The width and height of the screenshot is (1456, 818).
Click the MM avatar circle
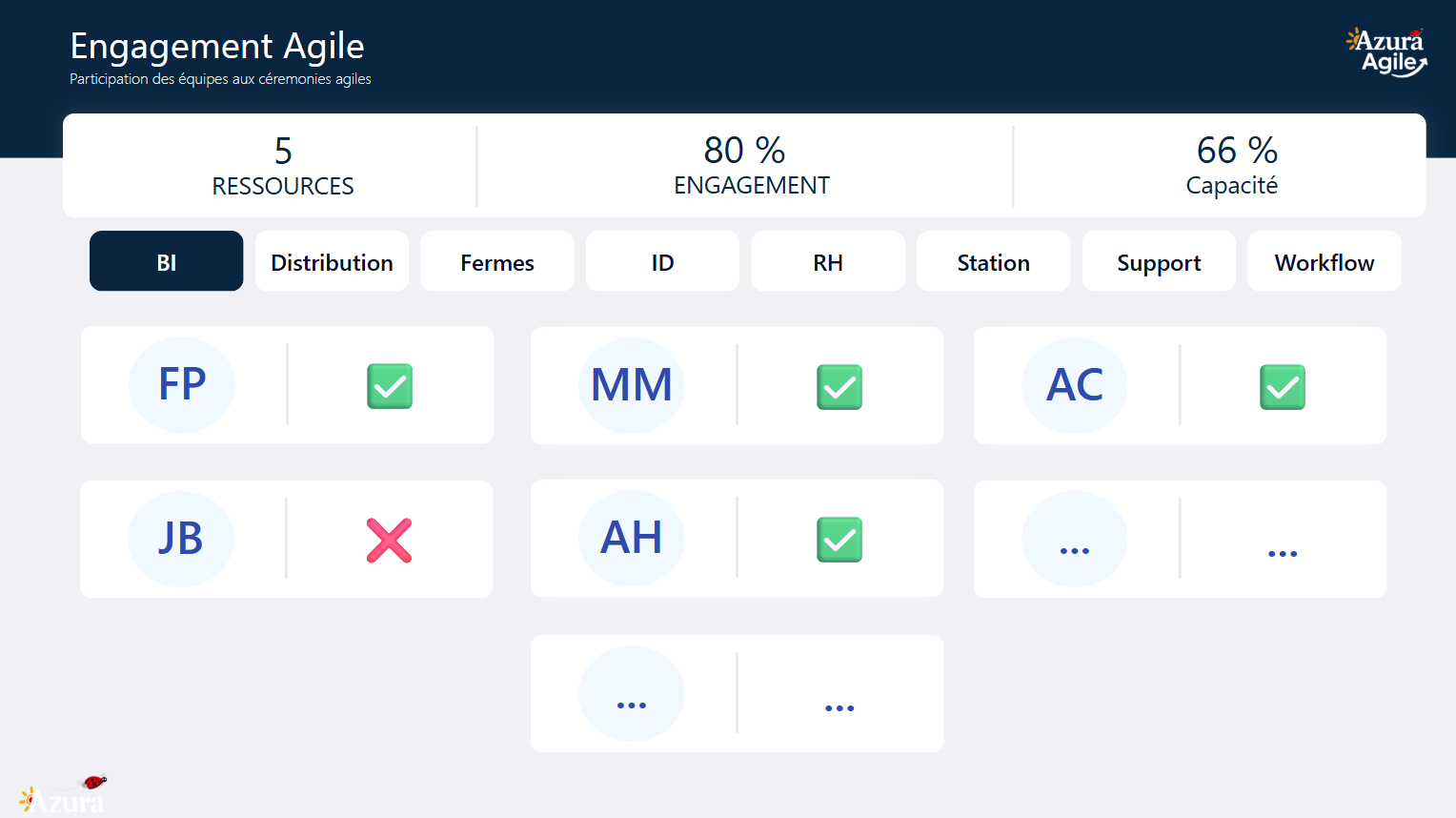tap(631, 385)
